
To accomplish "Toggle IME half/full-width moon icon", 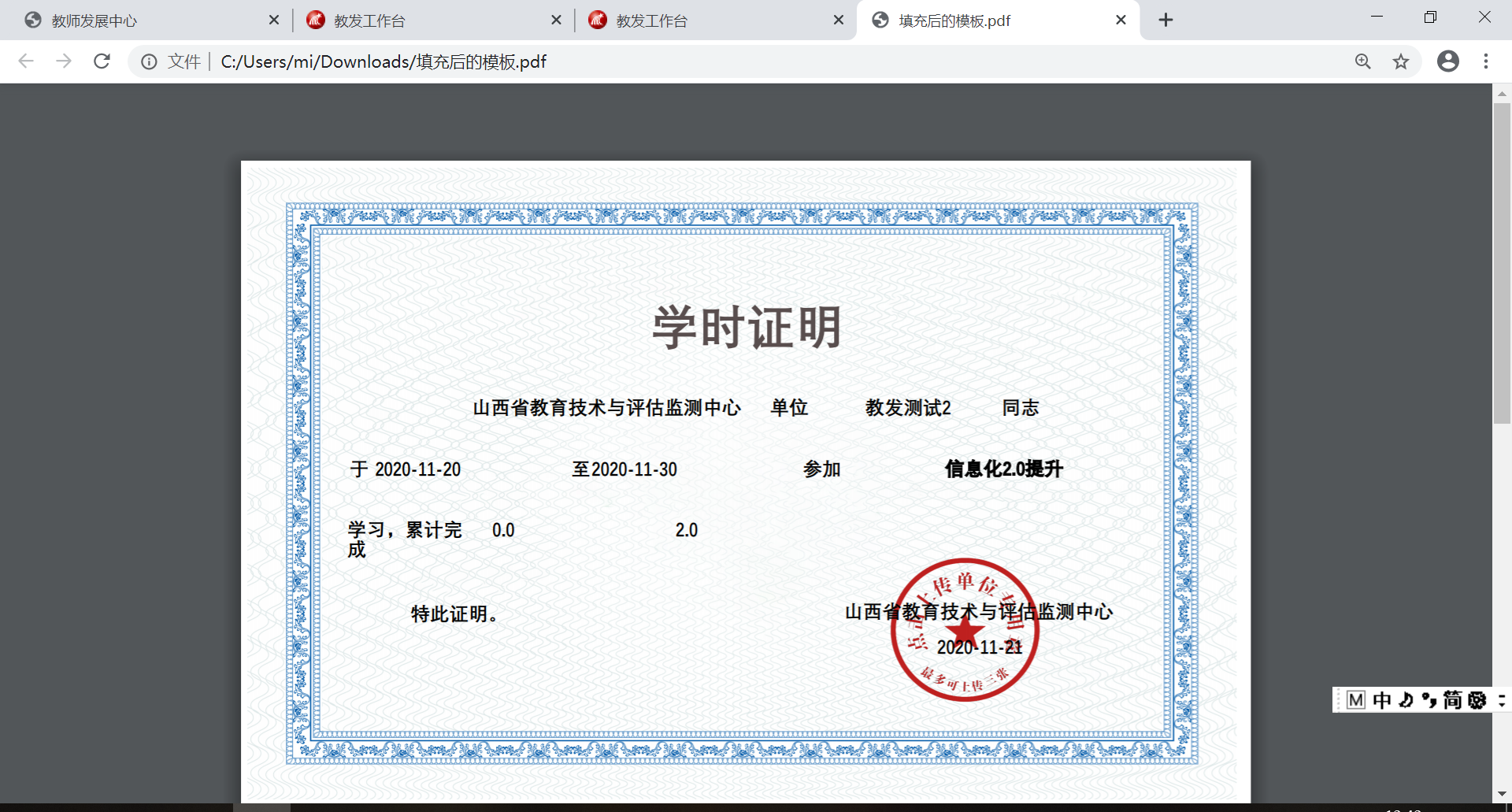I will [1406, 700].
